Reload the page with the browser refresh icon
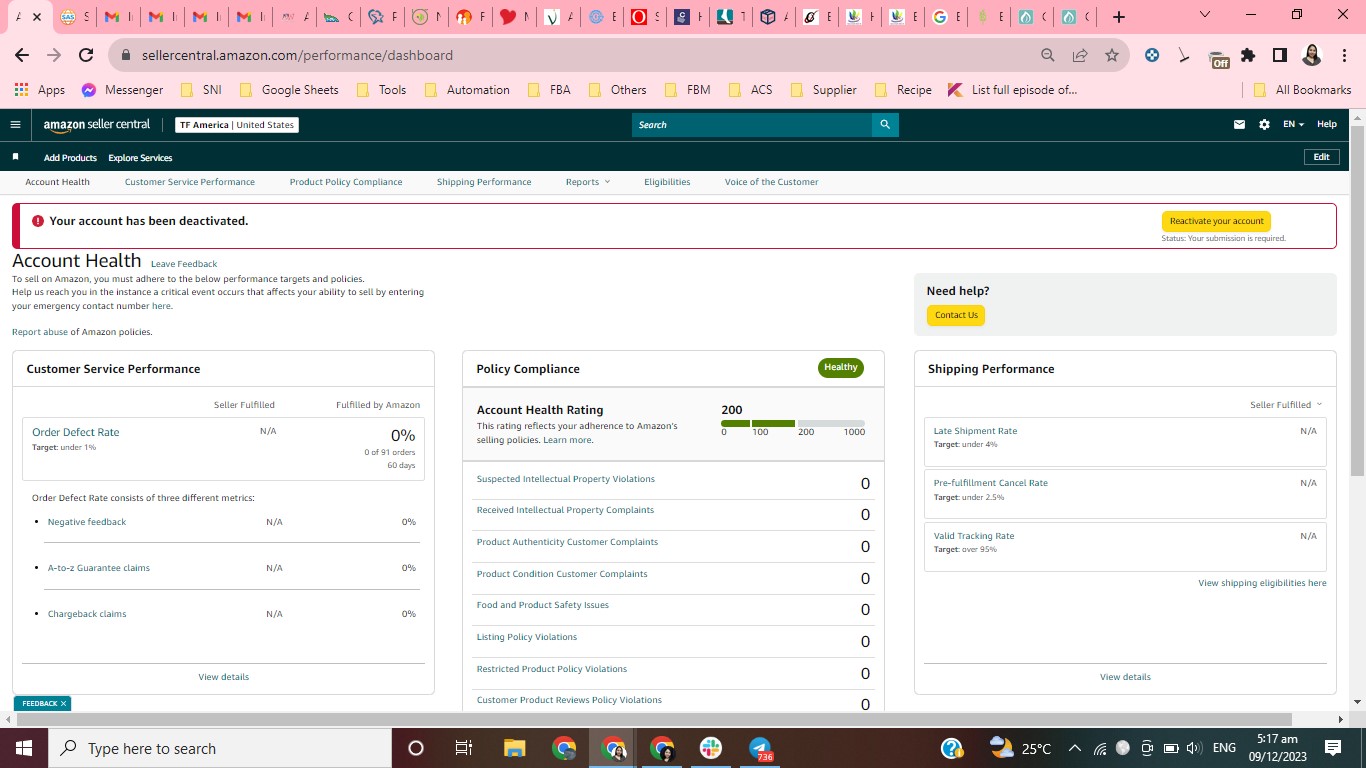This screenshot has width=1366, height=768. click(86, 55)
